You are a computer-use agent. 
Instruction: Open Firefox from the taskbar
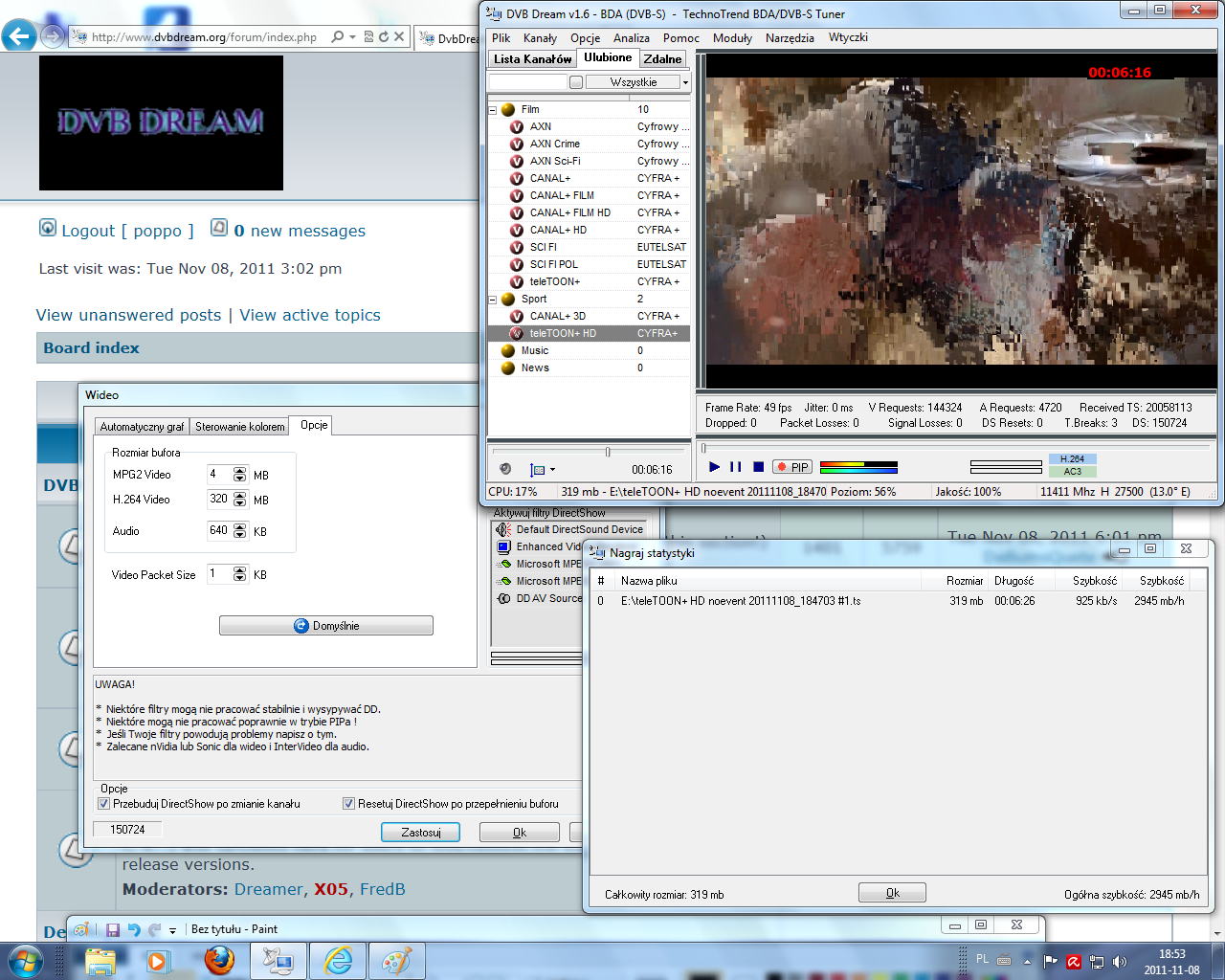219,960
